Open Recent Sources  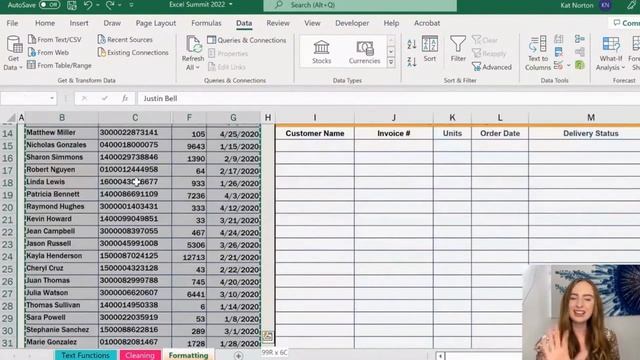125,40
